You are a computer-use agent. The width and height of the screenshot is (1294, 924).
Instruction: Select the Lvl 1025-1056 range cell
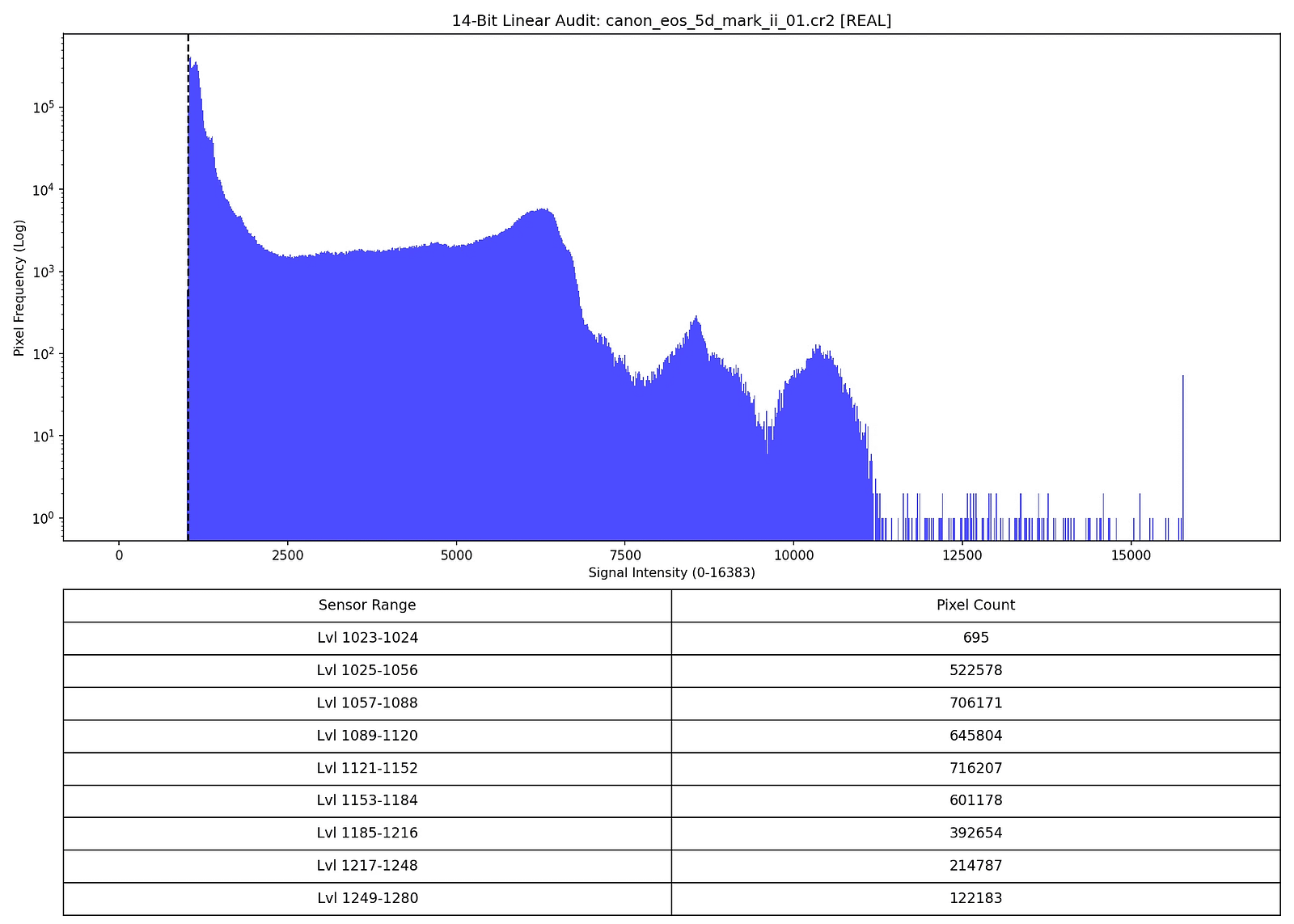368,670
